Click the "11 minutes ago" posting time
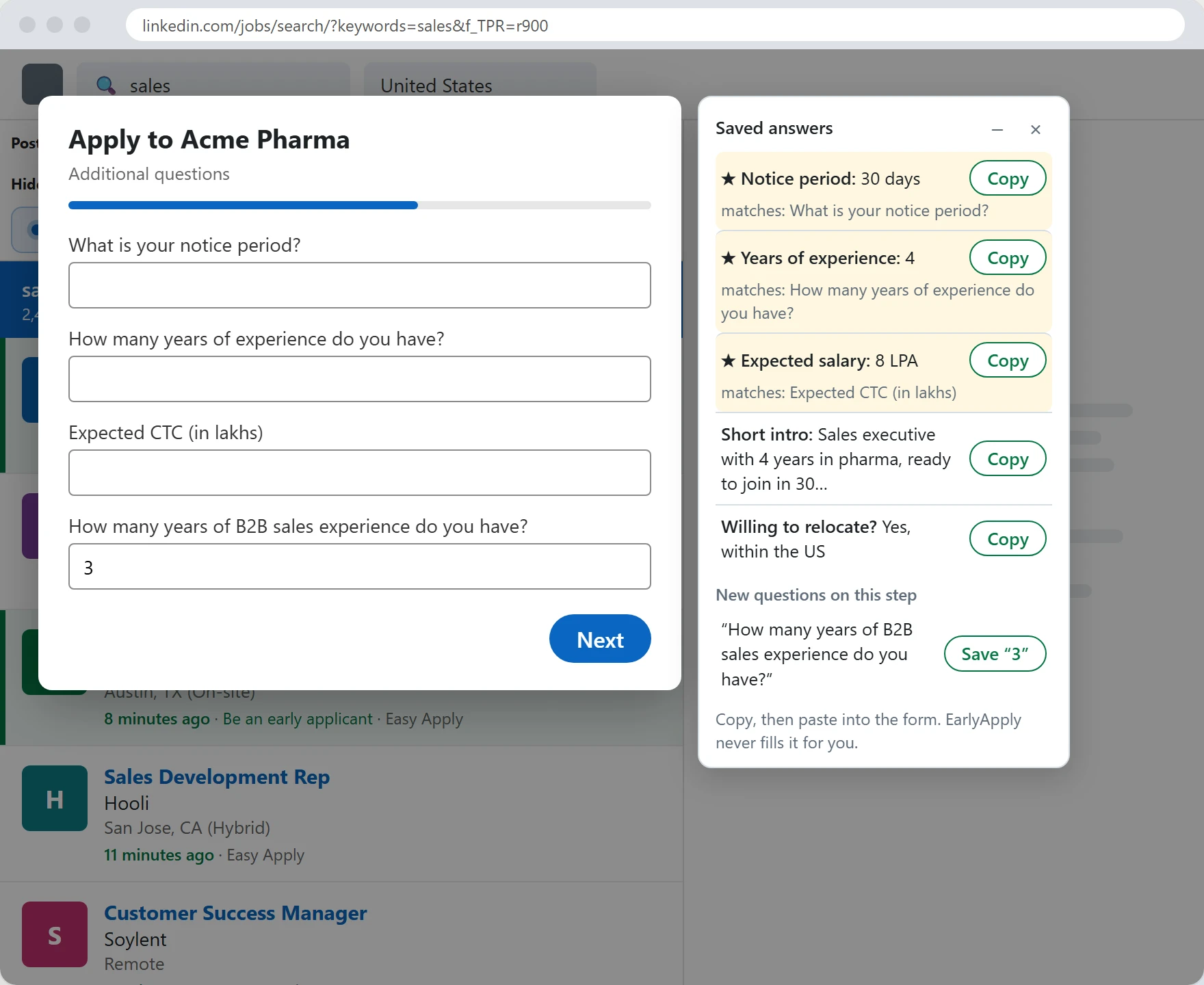This screenshot has width=1204, height=985. [x=159, y=855]
